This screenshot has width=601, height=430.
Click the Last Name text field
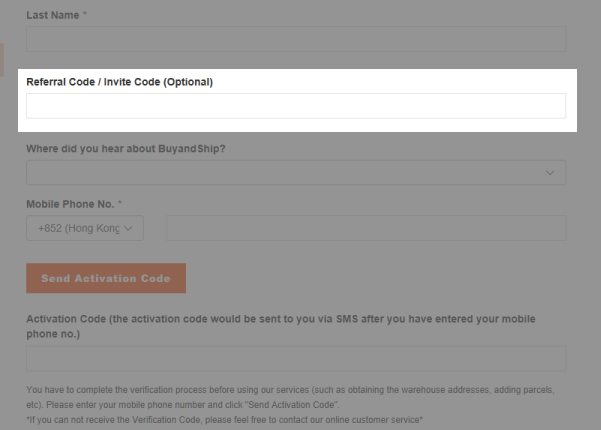point(296,39)
